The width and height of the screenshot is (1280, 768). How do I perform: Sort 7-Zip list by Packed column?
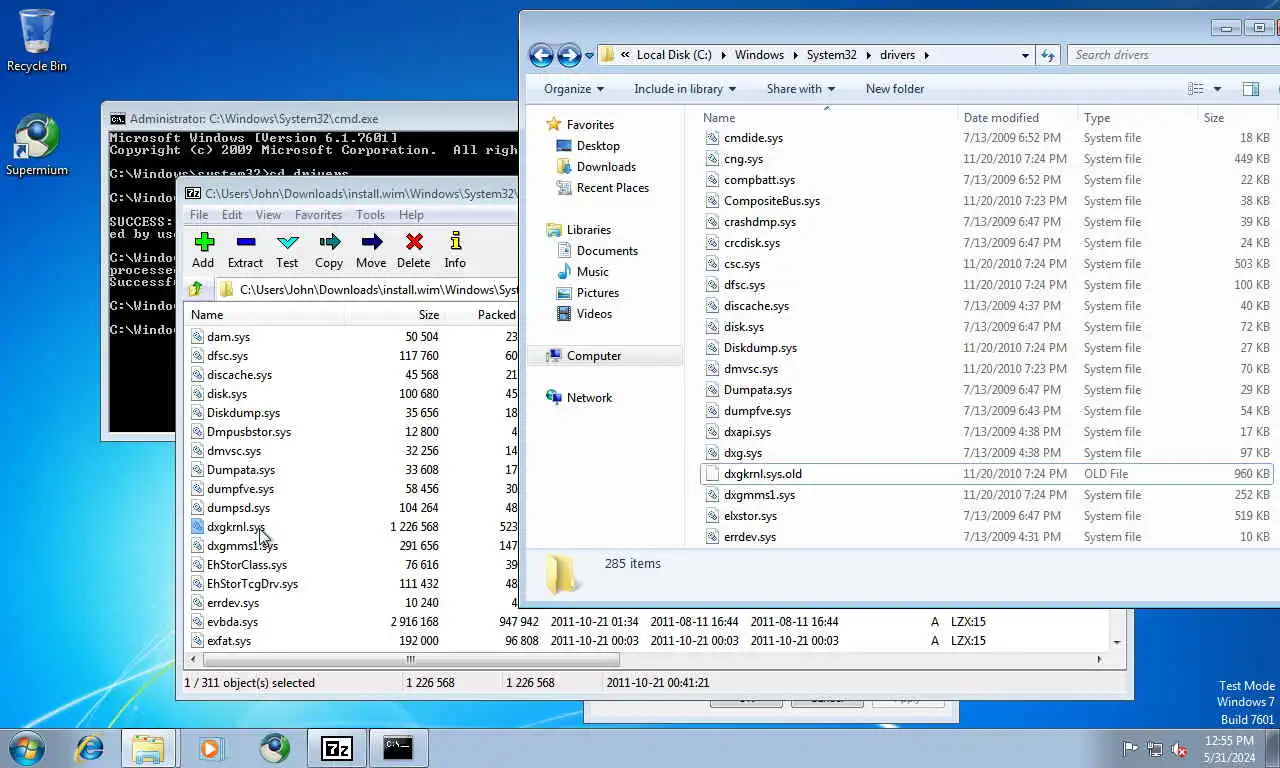482,315
